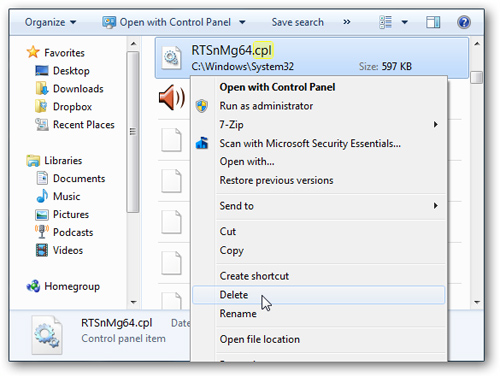Choose Create shortcut
Screen dimensions: 500x377
click(x=319, y=276)
